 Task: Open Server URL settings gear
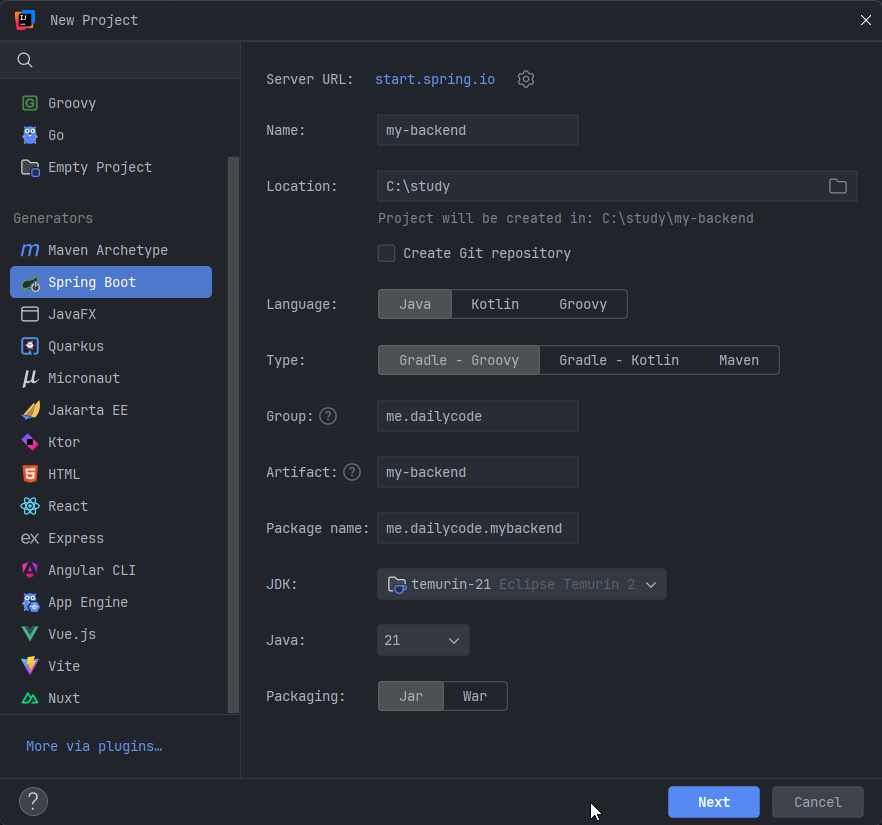[526, 79]
